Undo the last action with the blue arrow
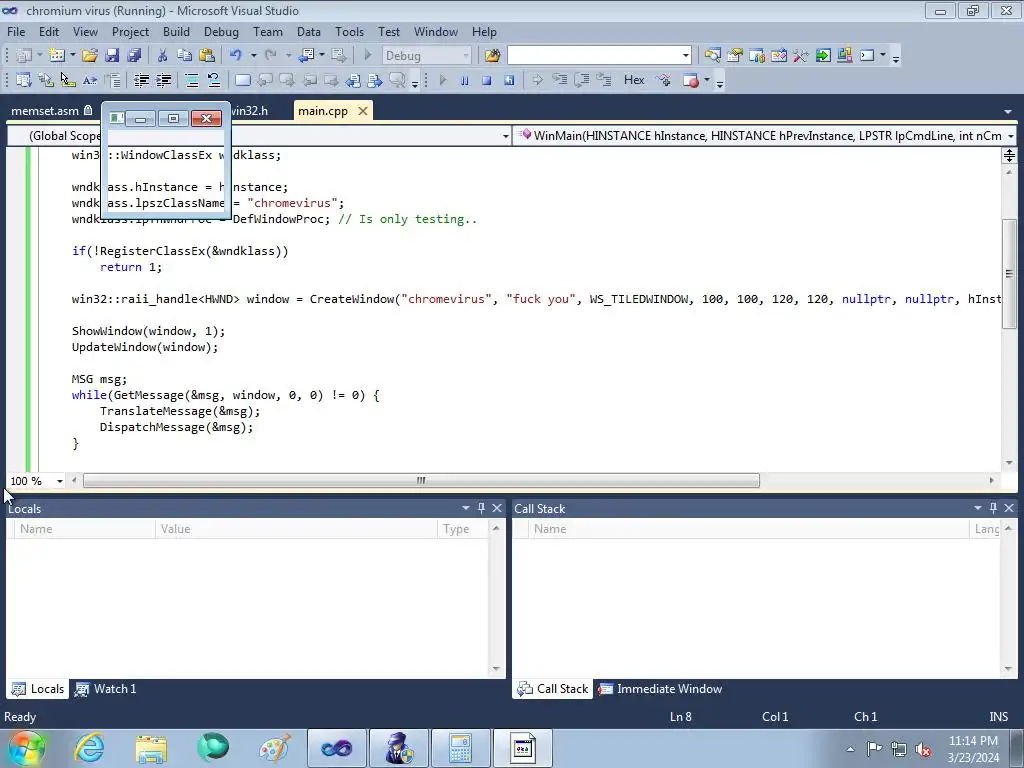This screenshot has width=1024, height=768. click(x=236, y=56)
